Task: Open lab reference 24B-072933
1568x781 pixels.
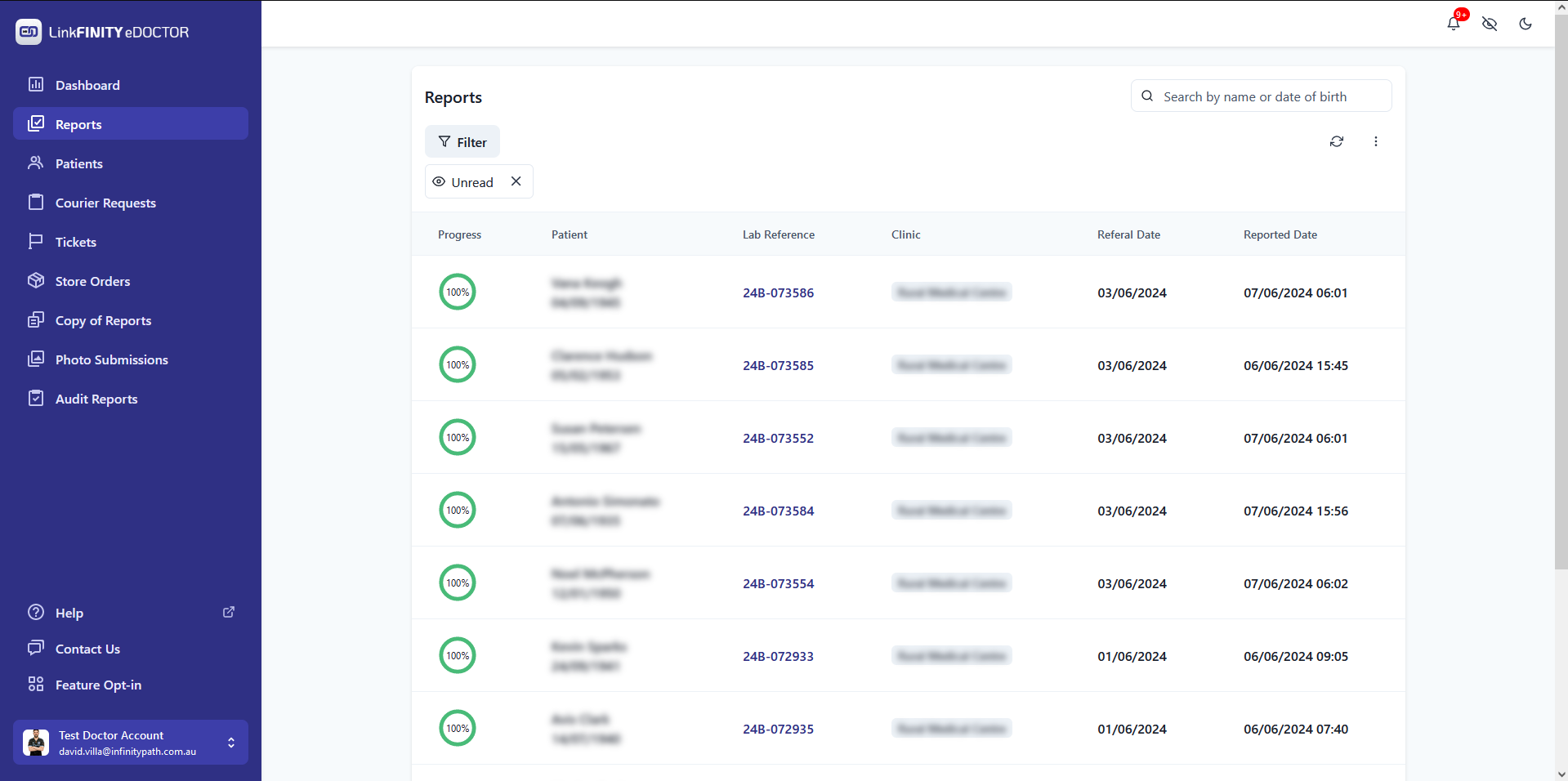Action: tap(778, 656)
